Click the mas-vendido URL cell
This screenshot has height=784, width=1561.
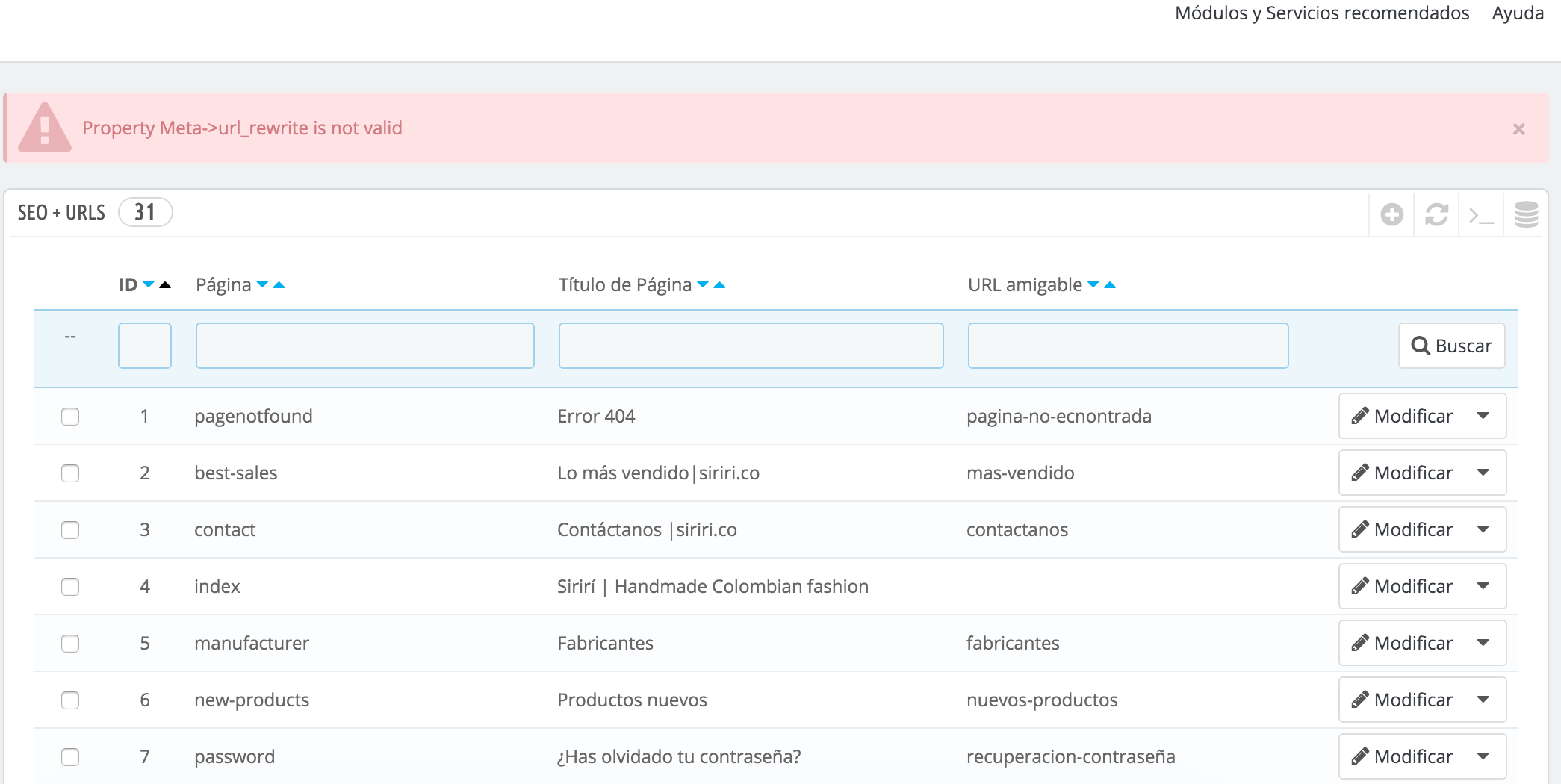point(1020,473)
